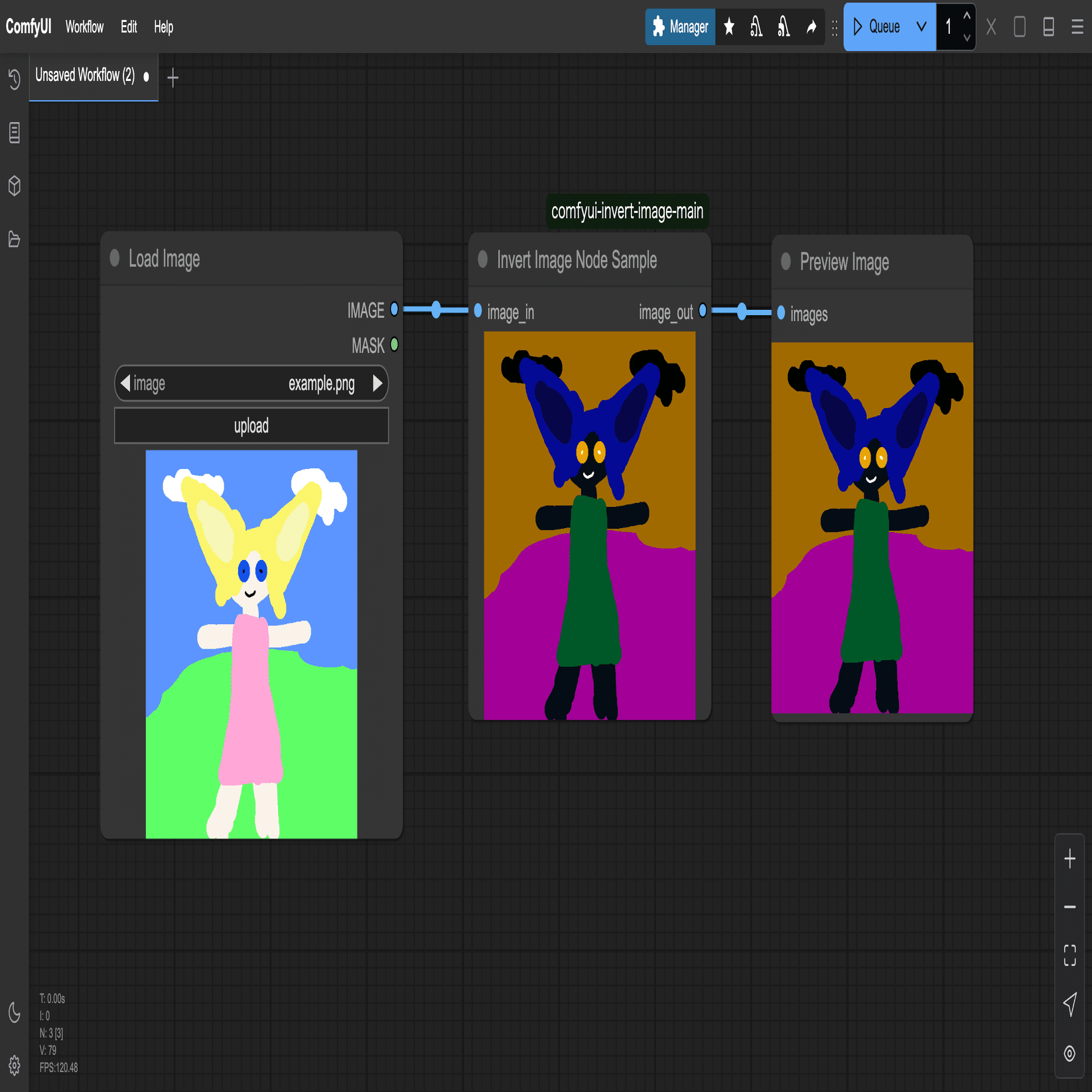The width and height of the screenshot is (1092, 1092).
Task: Open the Manager button
Action: point(680,27)
